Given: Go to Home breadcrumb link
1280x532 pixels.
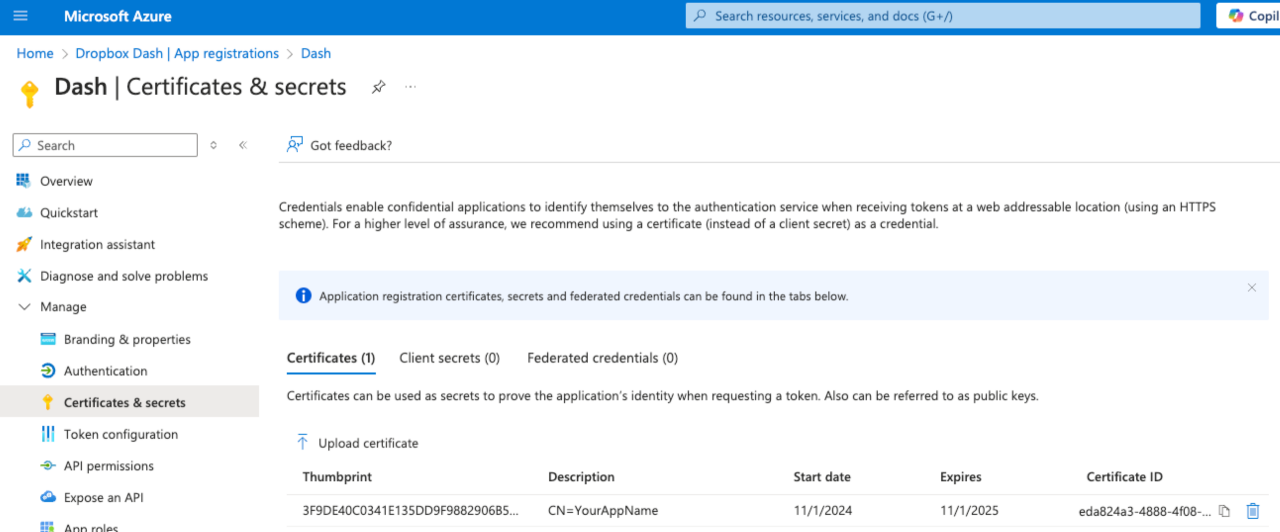Looking at the screenshot, I should (x=35, y=53).
